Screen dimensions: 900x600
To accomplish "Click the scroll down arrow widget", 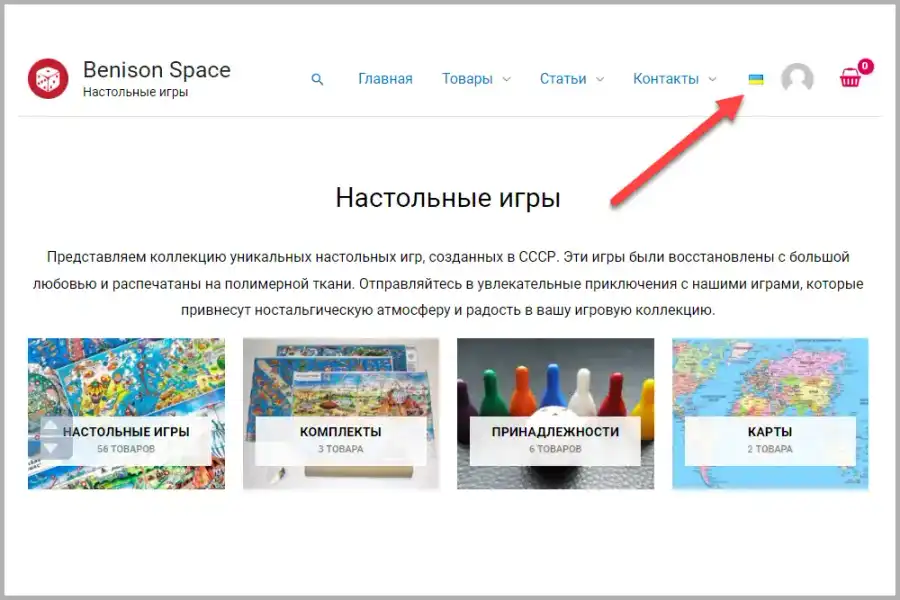I will pyautogui.click(x=51, y=448).
